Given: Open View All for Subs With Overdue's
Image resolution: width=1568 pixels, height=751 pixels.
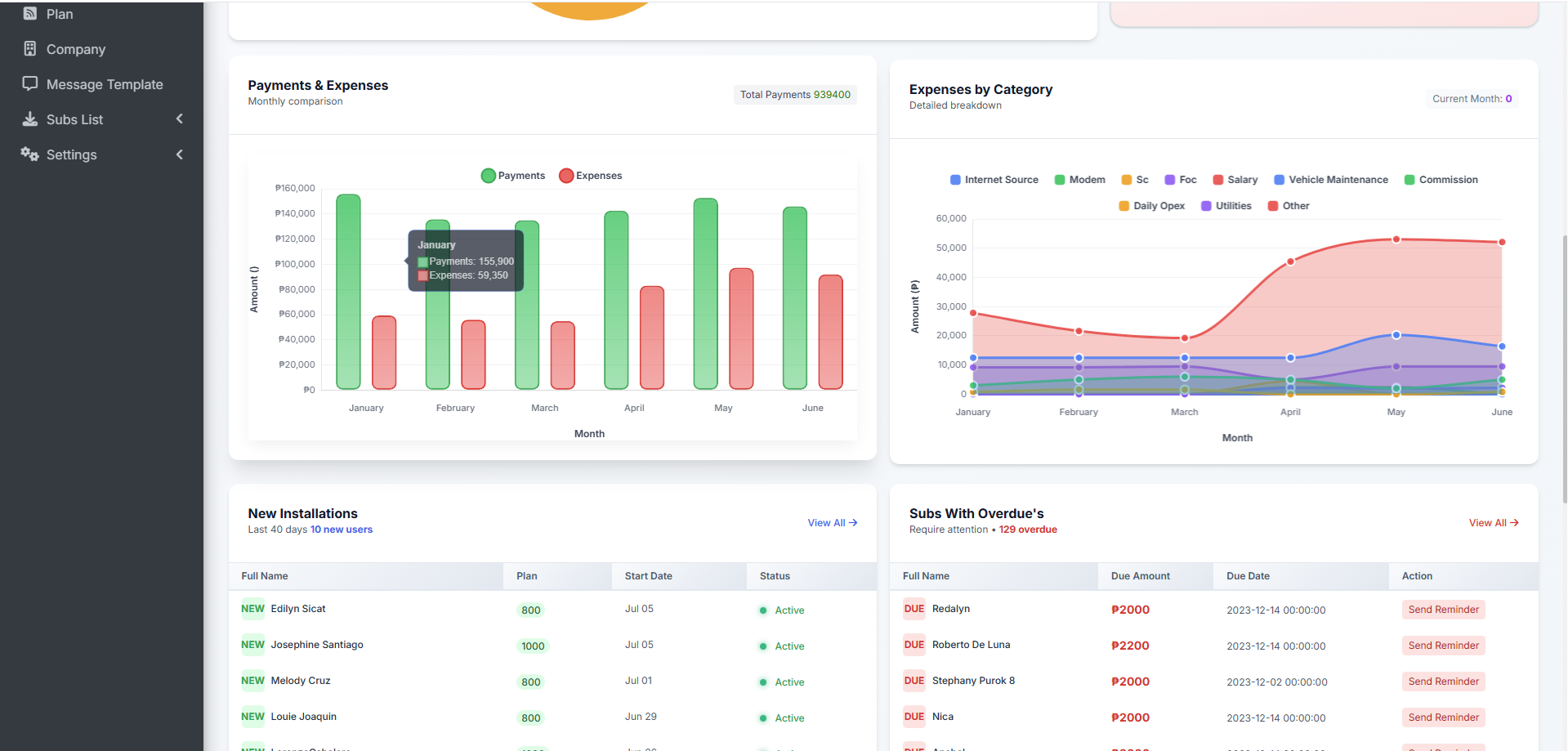Looking at the screenshot, I should [x=1494, y=523].
